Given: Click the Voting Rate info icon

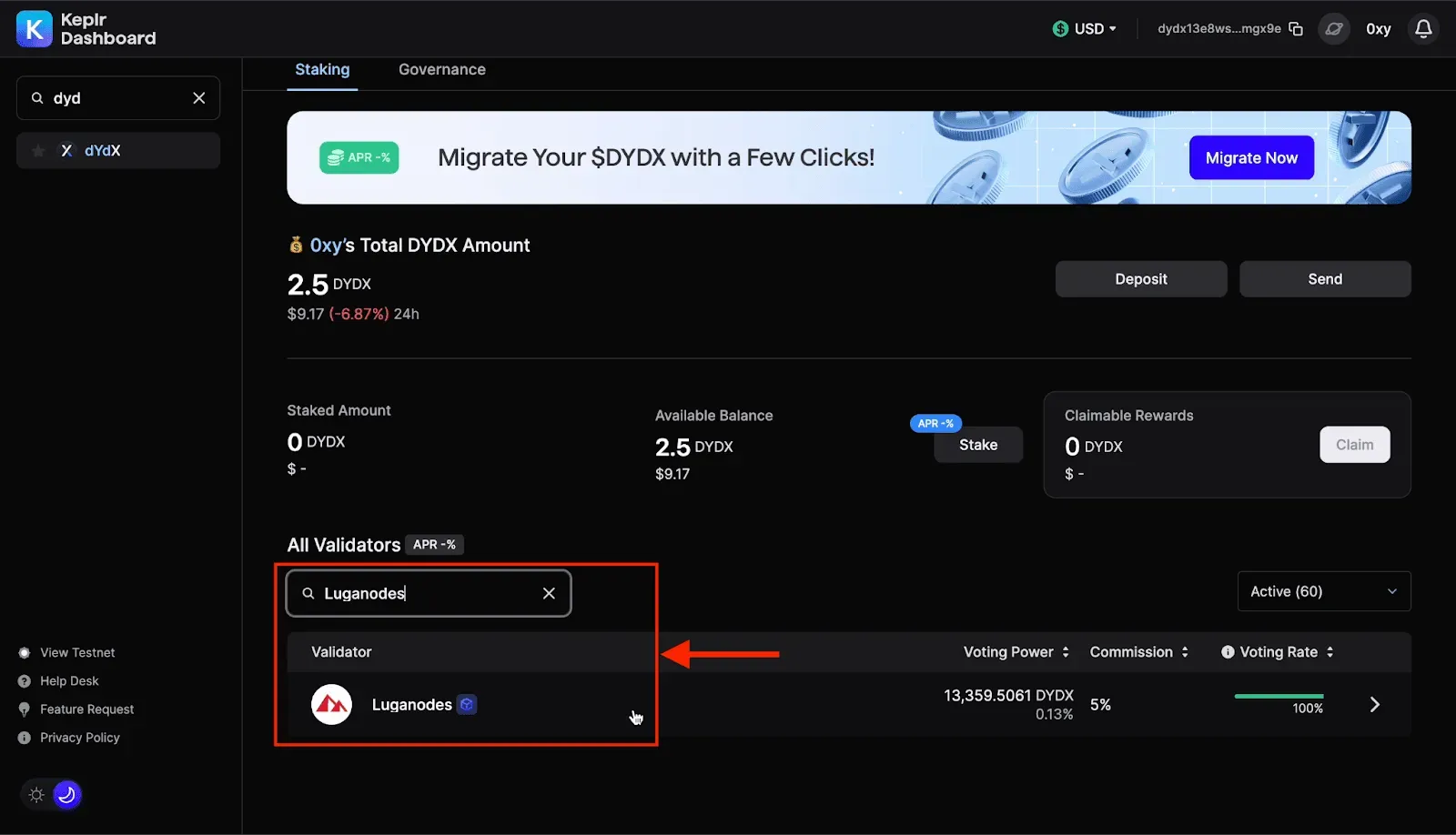Looking at the screenshot, I should coord(1228,652).
